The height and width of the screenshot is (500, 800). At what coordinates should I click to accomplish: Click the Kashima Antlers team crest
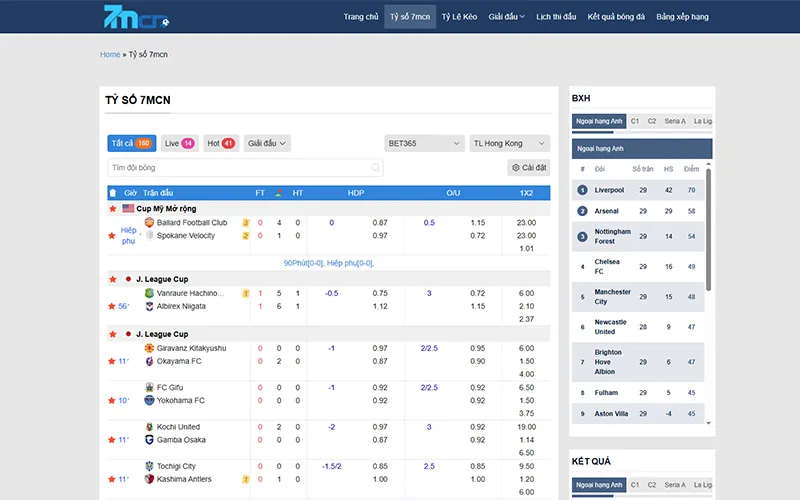pos(149,480)
